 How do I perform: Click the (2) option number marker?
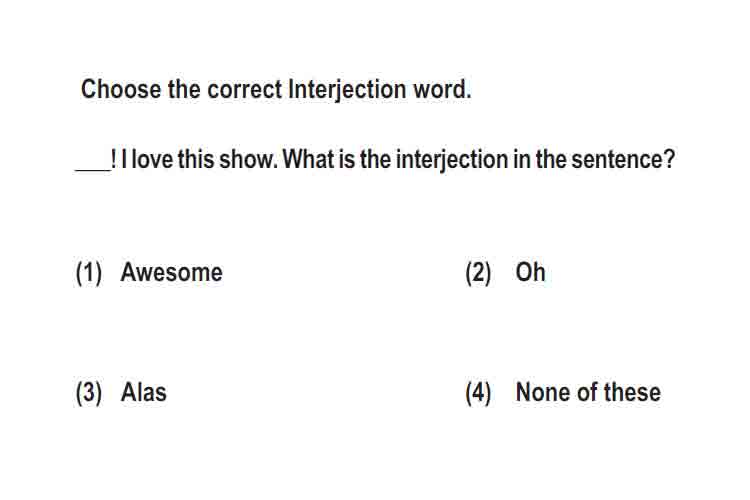pyautogui.click(x=478, y=273)
